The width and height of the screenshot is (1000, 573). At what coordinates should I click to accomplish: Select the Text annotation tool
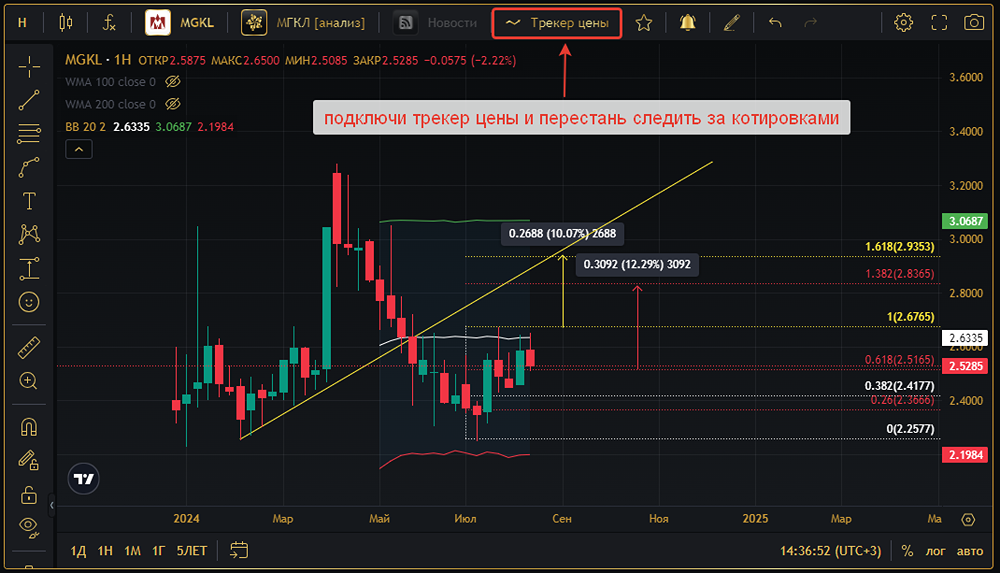(x=29, y=201)
